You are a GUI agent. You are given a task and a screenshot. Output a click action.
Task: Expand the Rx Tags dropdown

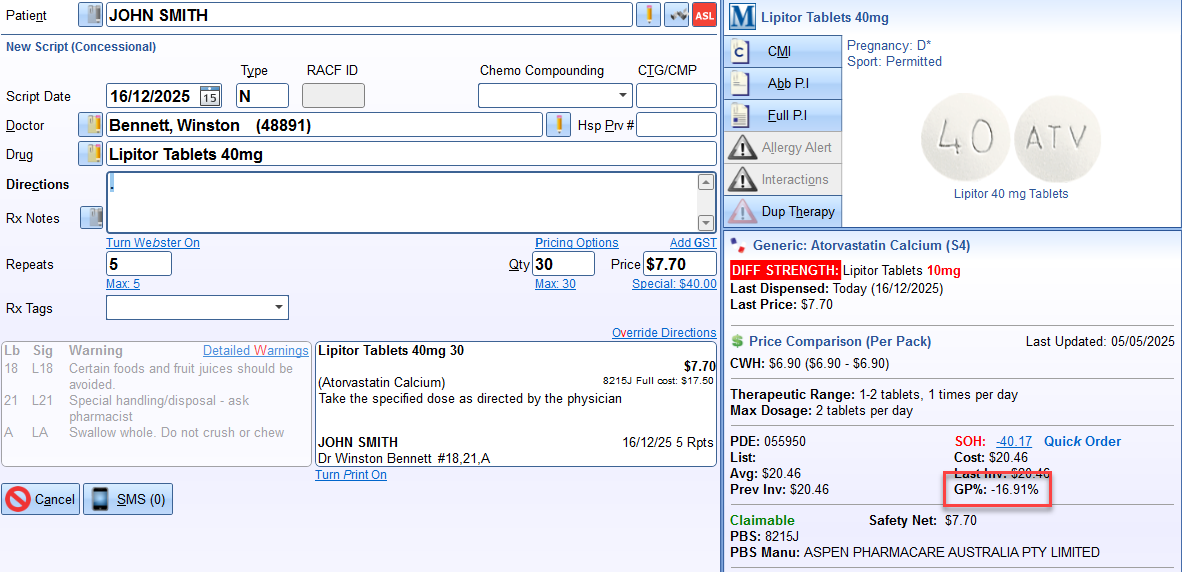278,308
